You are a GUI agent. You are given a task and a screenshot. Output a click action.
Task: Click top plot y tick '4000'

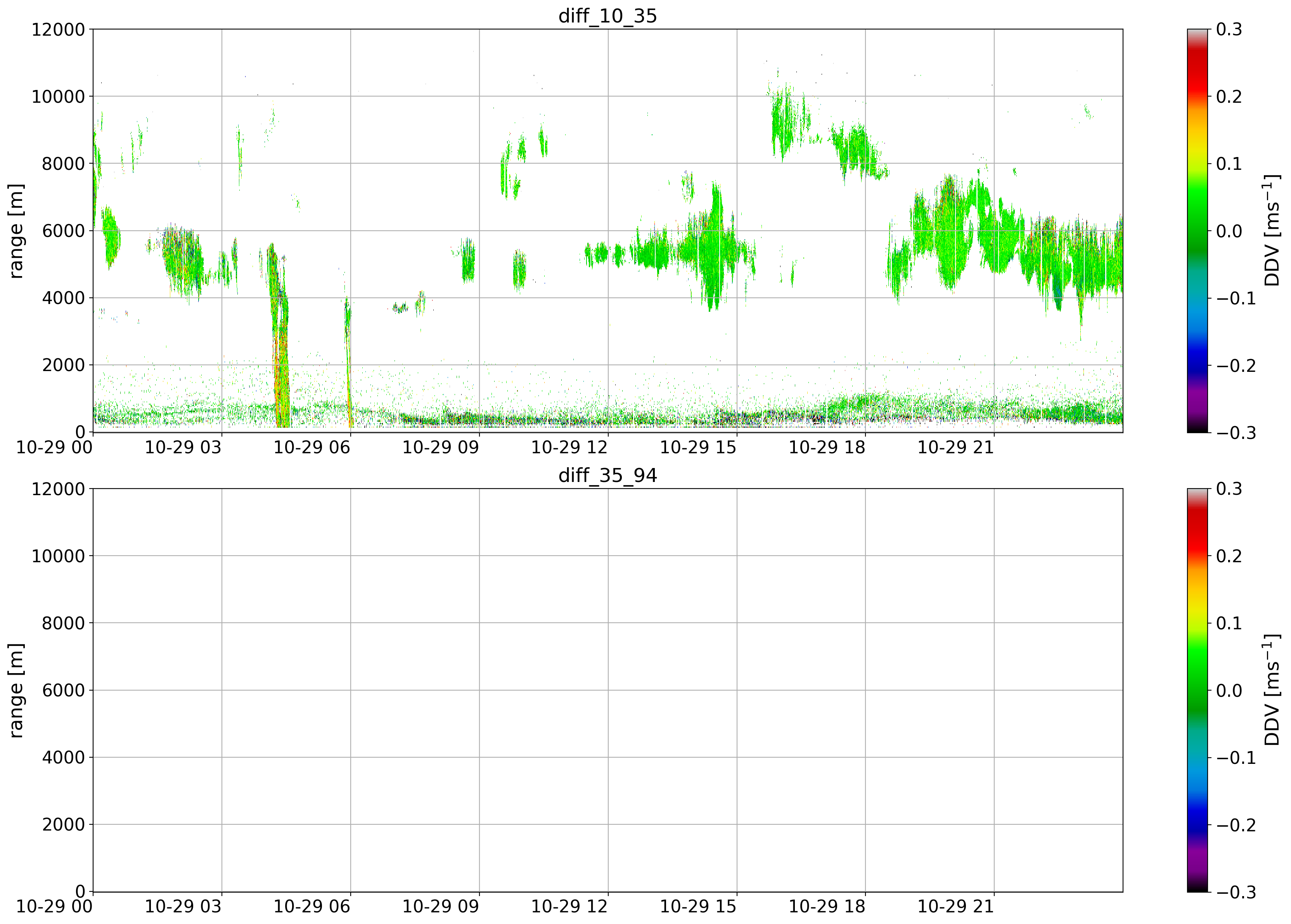[63, 298]
